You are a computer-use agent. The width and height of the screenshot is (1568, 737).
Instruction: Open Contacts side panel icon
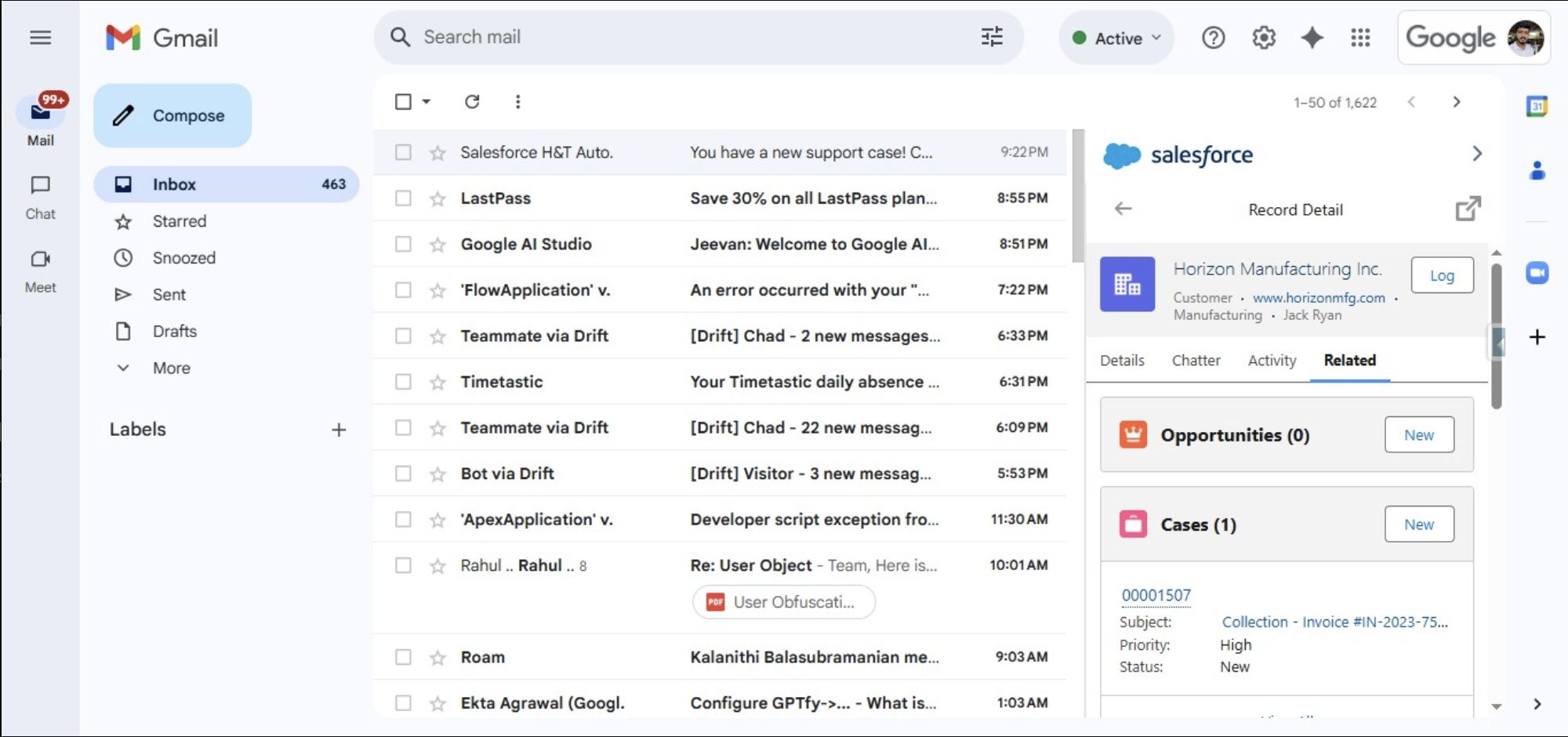[1537, 170]
